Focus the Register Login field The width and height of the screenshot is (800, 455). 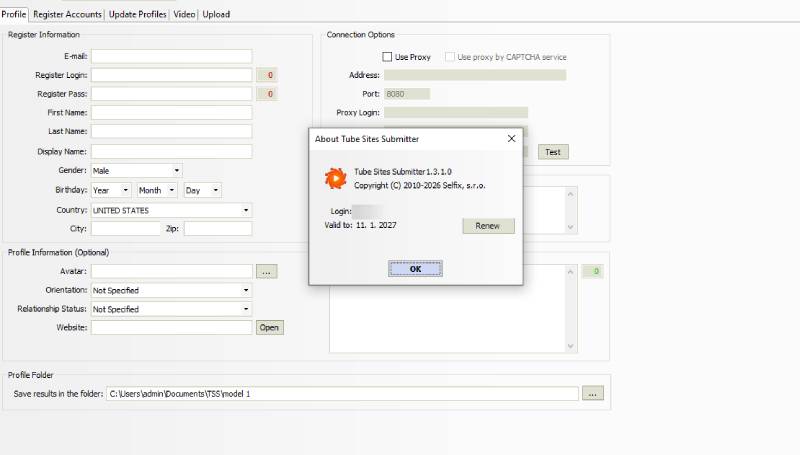coord(171,75)
